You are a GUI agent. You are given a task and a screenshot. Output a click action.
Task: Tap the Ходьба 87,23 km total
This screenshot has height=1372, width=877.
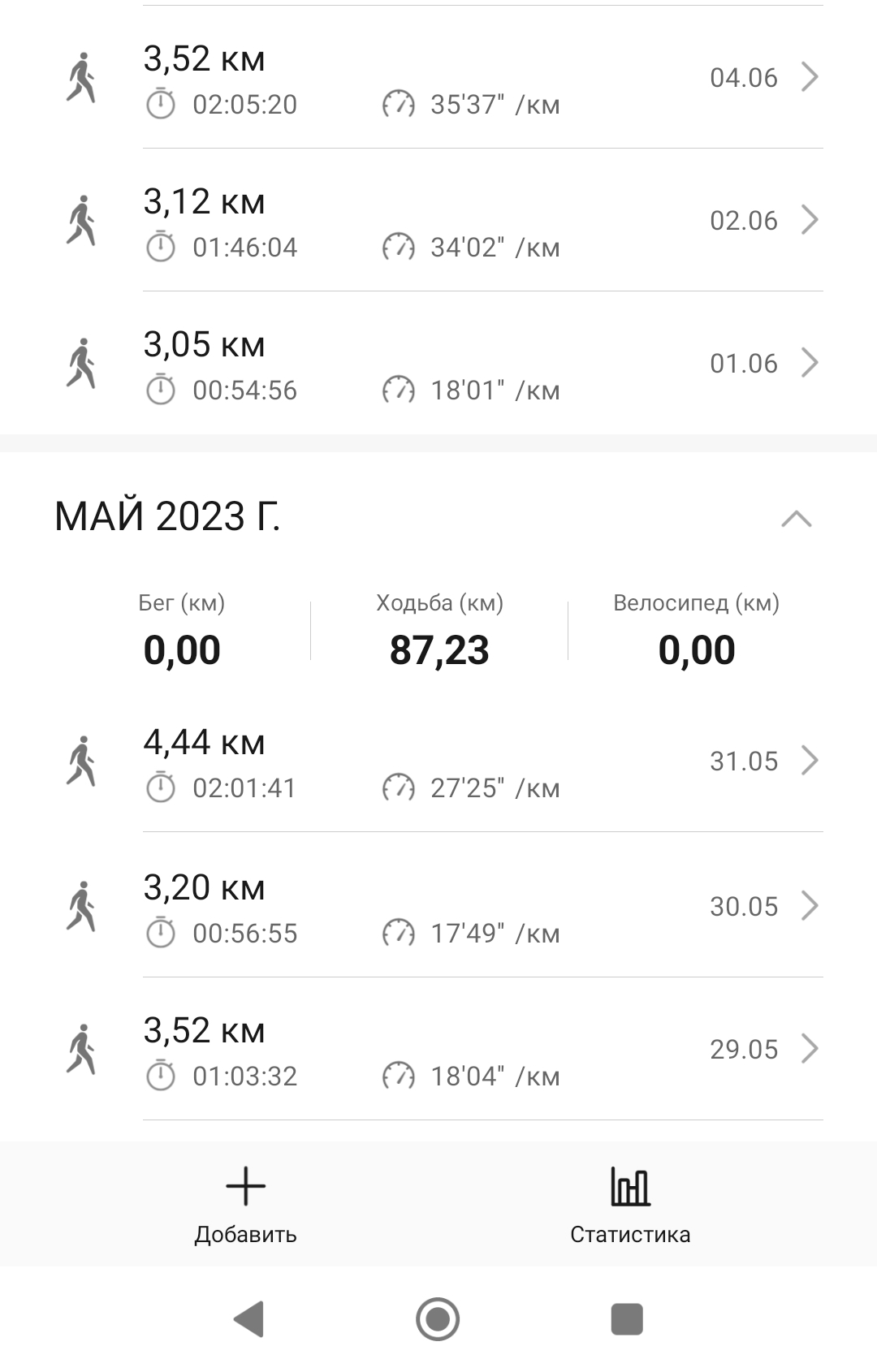click(439, 649)
